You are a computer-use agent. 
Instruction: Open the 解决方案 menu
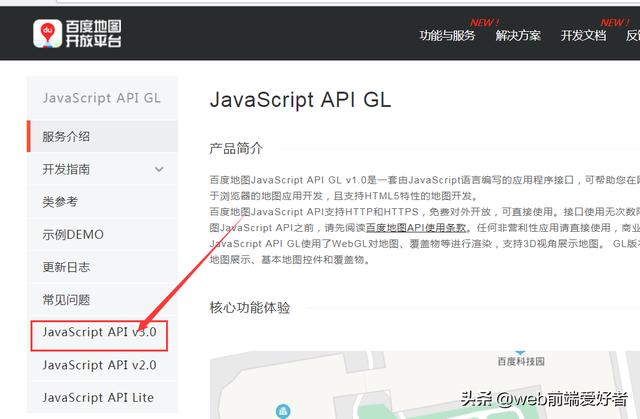coord(518,35)
